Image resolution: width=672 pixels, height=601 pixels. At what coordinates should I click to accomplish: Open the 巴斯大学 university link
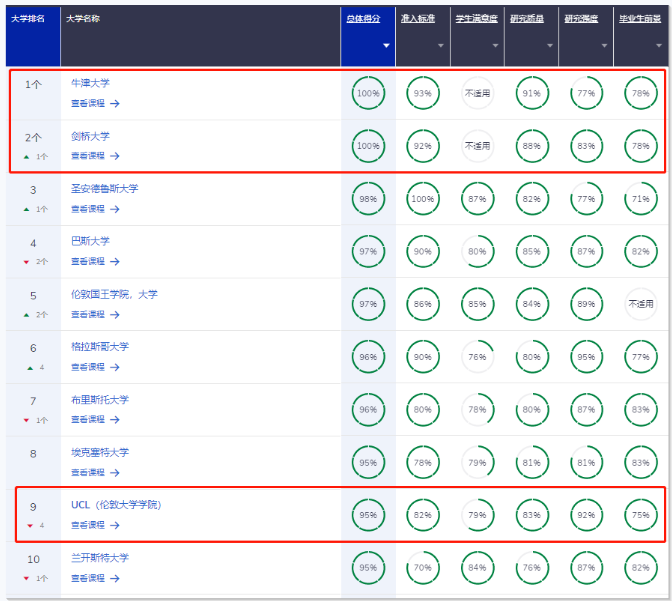(x=90, y=241)
